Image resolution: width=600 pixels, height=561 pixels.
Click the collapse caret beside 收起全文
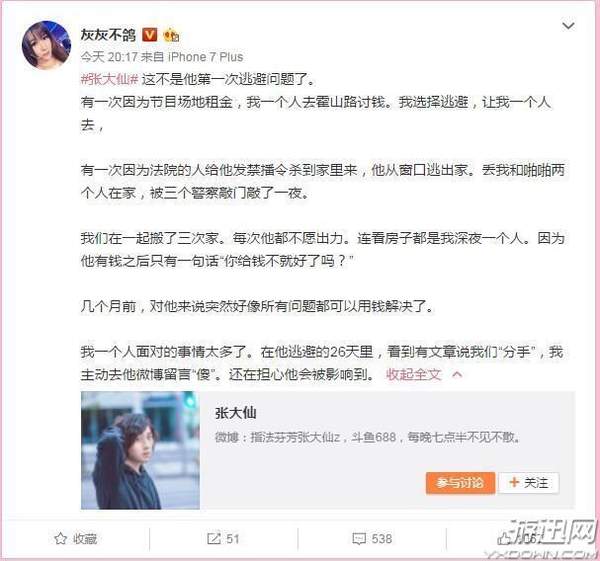pyautogui.click(x=457, y=375)
